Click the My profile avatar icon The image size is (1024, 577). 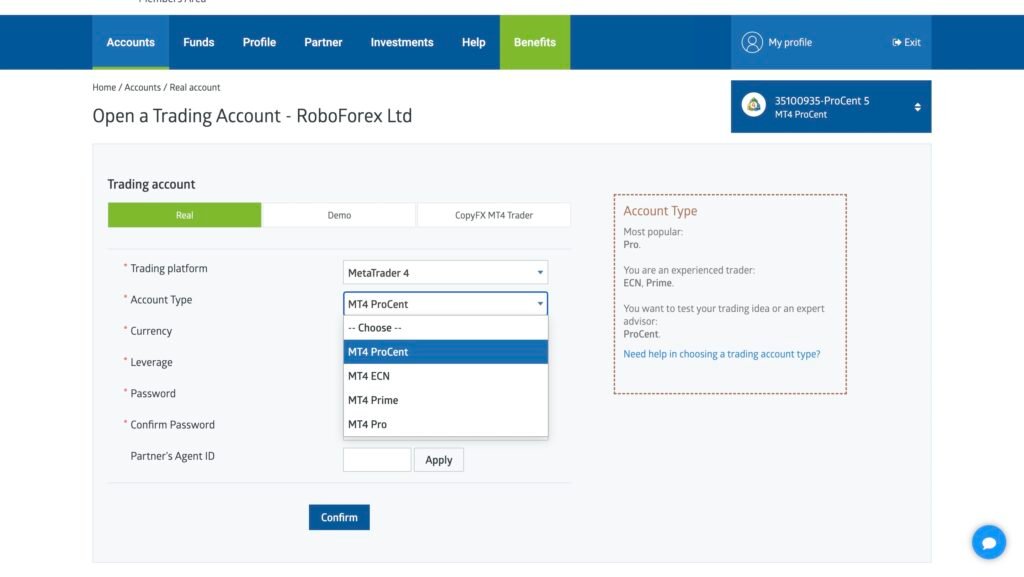click(752, 42)
